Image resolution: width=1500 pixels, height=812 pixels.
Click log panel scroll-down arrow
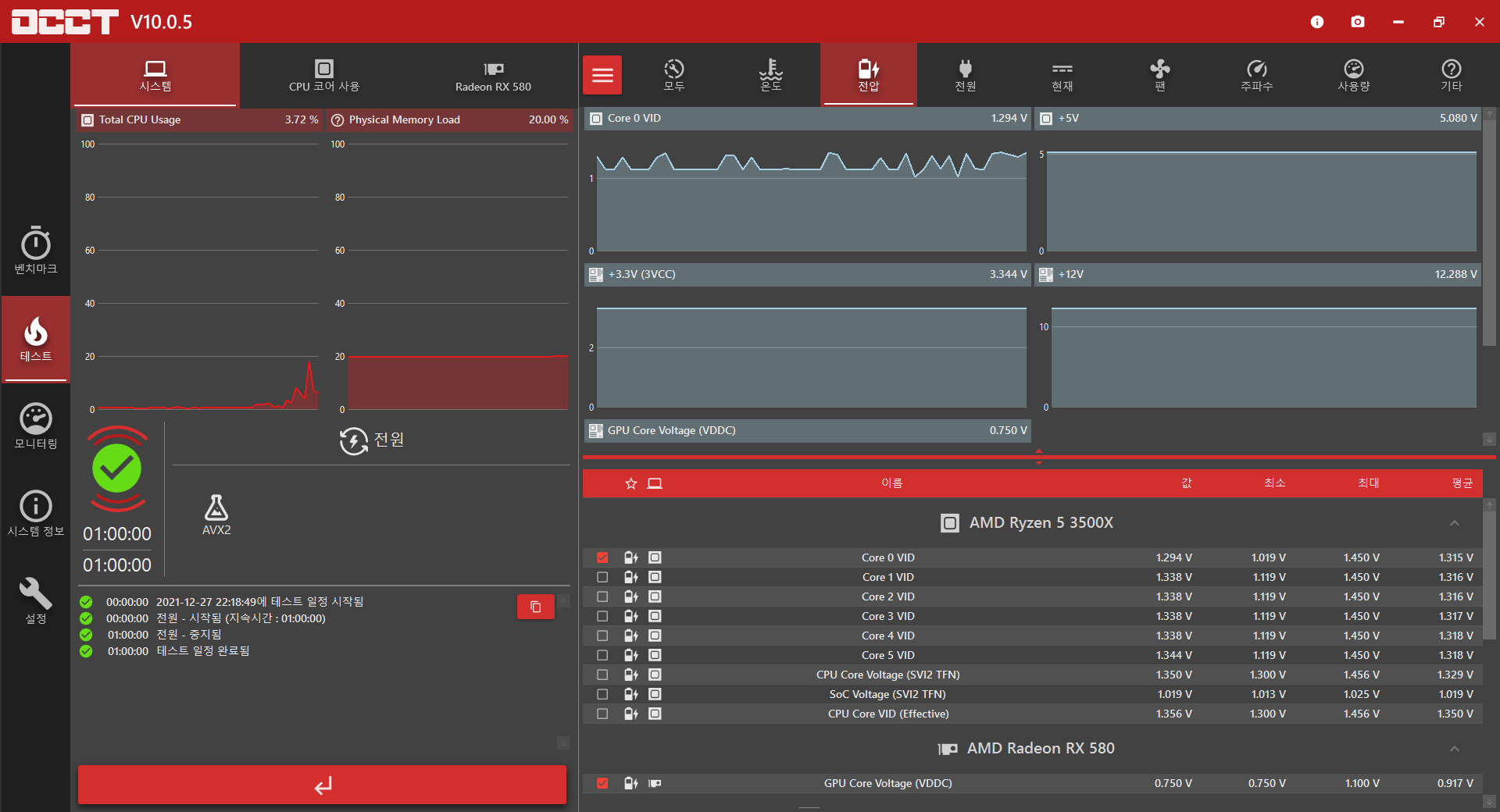coord(563,743)
